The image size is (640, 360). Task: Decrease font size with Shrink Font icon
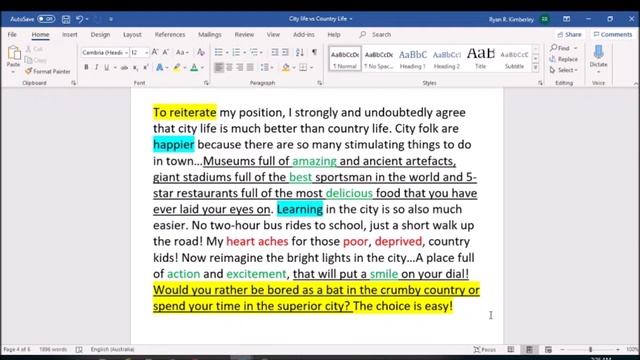[166, 52]
